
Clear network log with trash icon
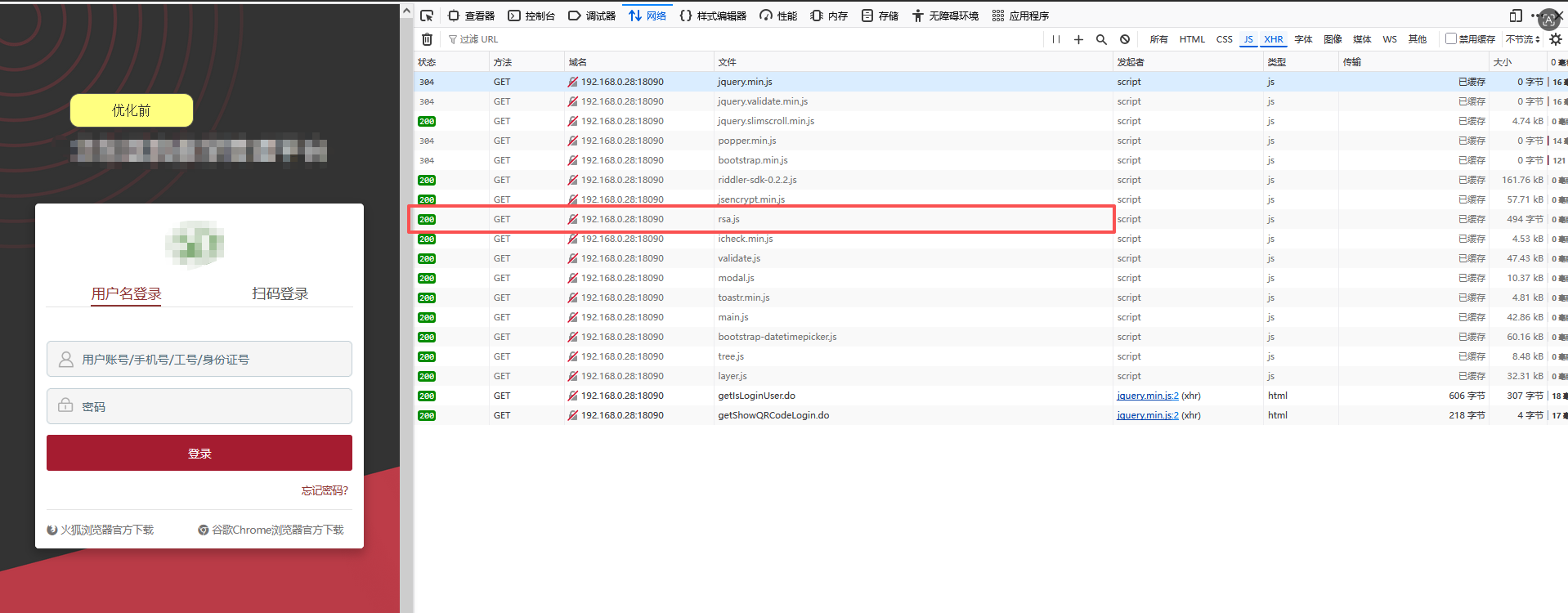pyautogui.click(x=427, y=39)
